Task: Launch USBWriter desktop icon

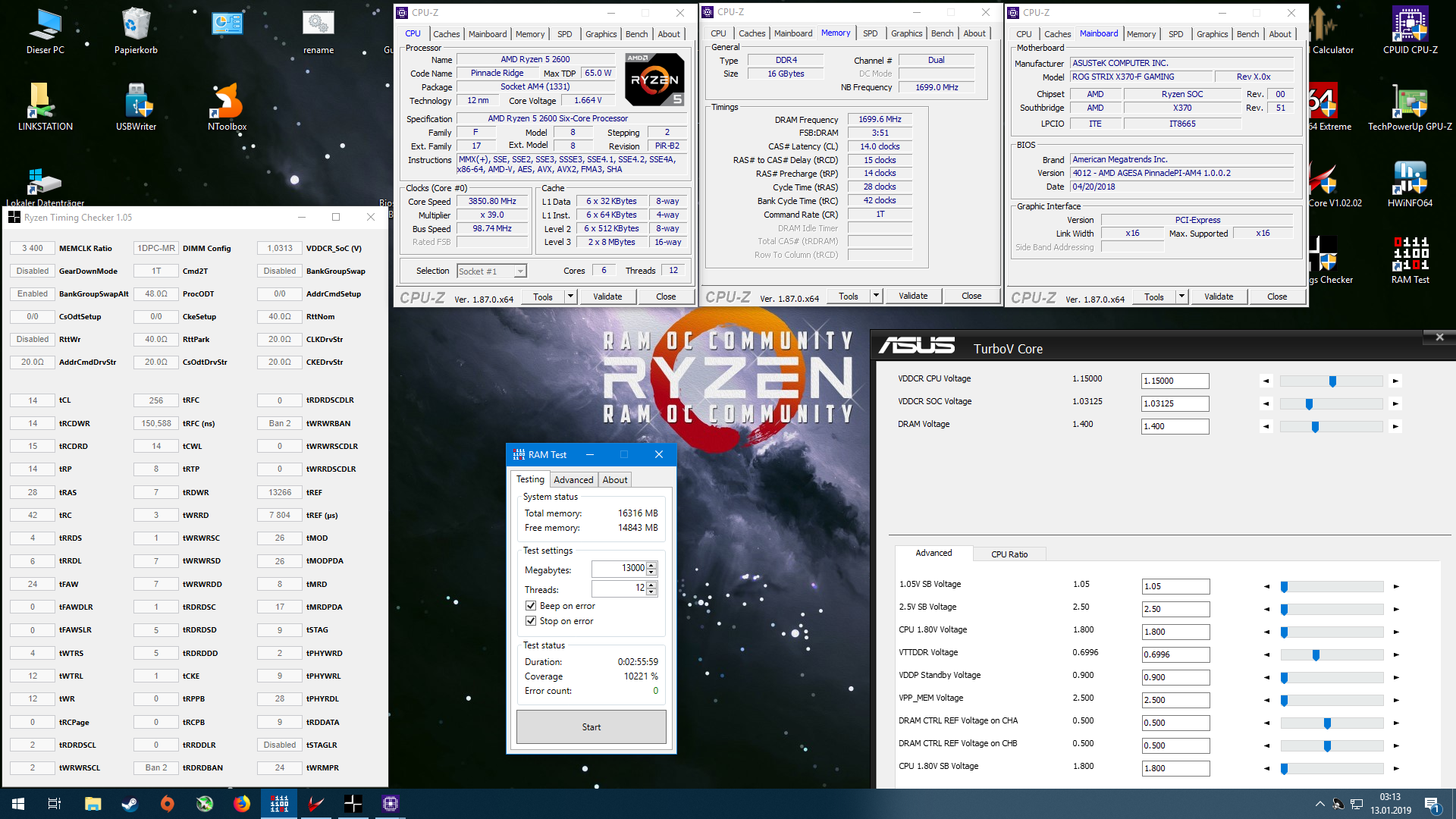Action: coord(136,107)
